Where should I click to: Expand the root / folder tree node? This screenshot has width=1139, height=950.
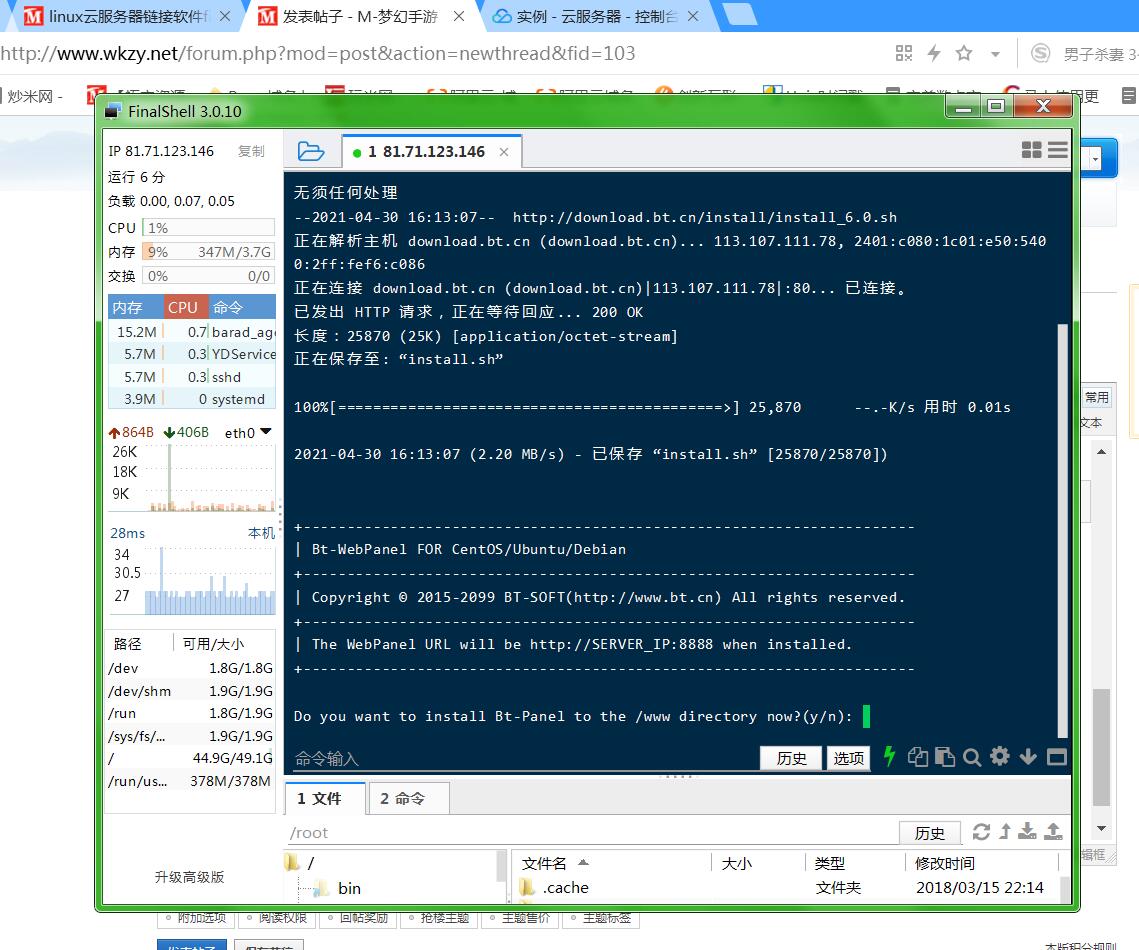(x=293, y=863)
